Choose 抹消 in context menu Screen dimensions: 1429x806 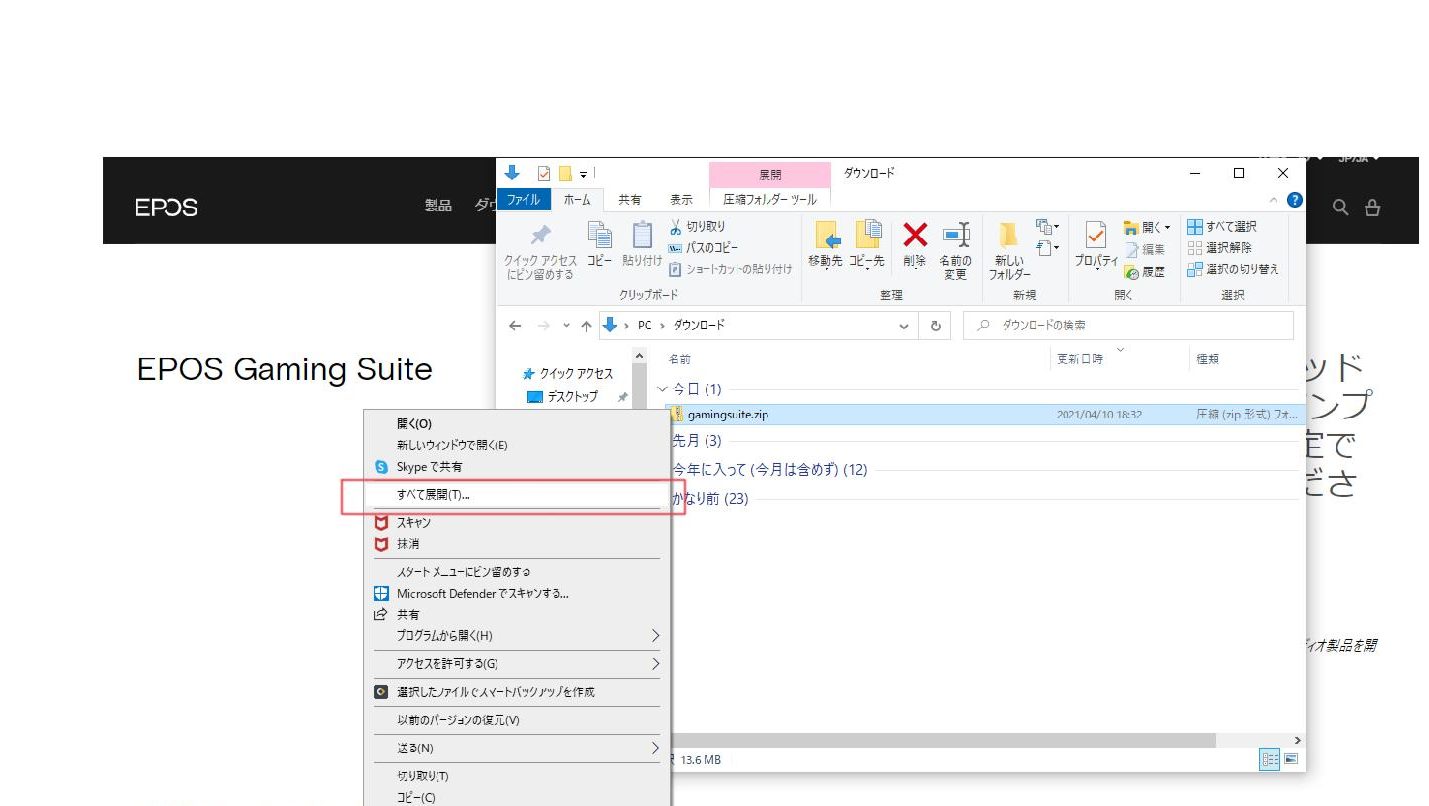point(516,544)
